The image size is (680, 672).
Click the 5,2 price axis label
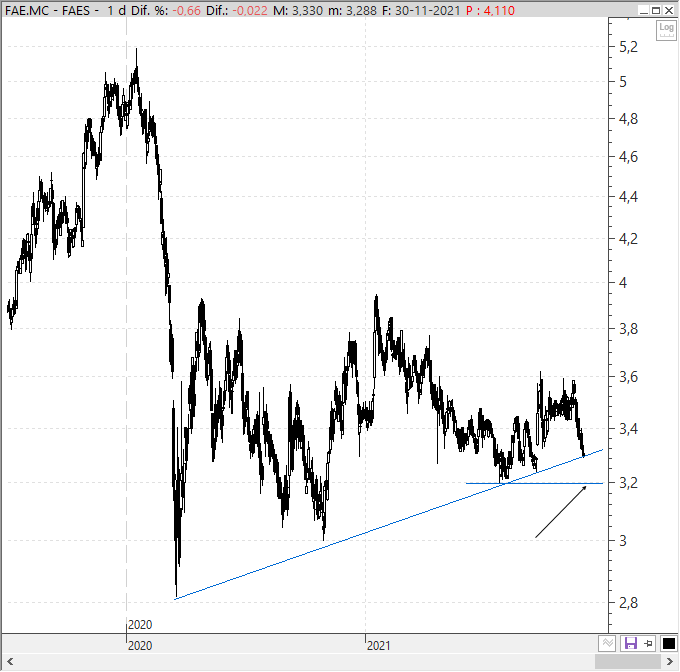628,47
